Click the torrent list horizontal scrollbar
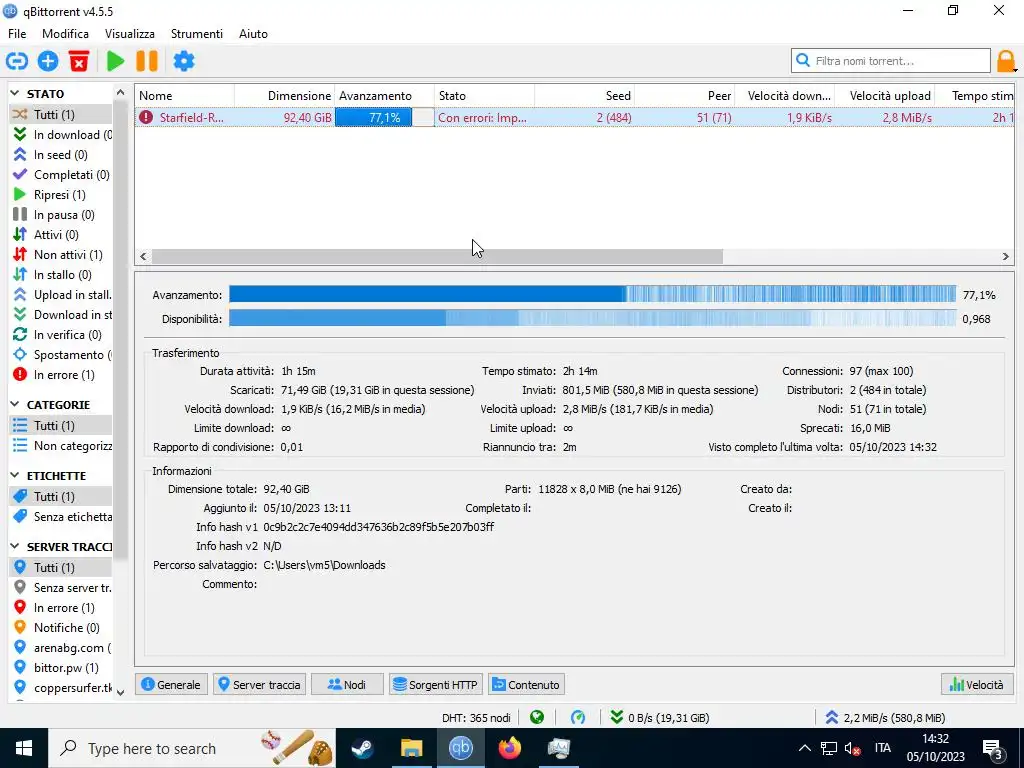The height and width of the screenshot is (768, 1024). tap(437, 257)
